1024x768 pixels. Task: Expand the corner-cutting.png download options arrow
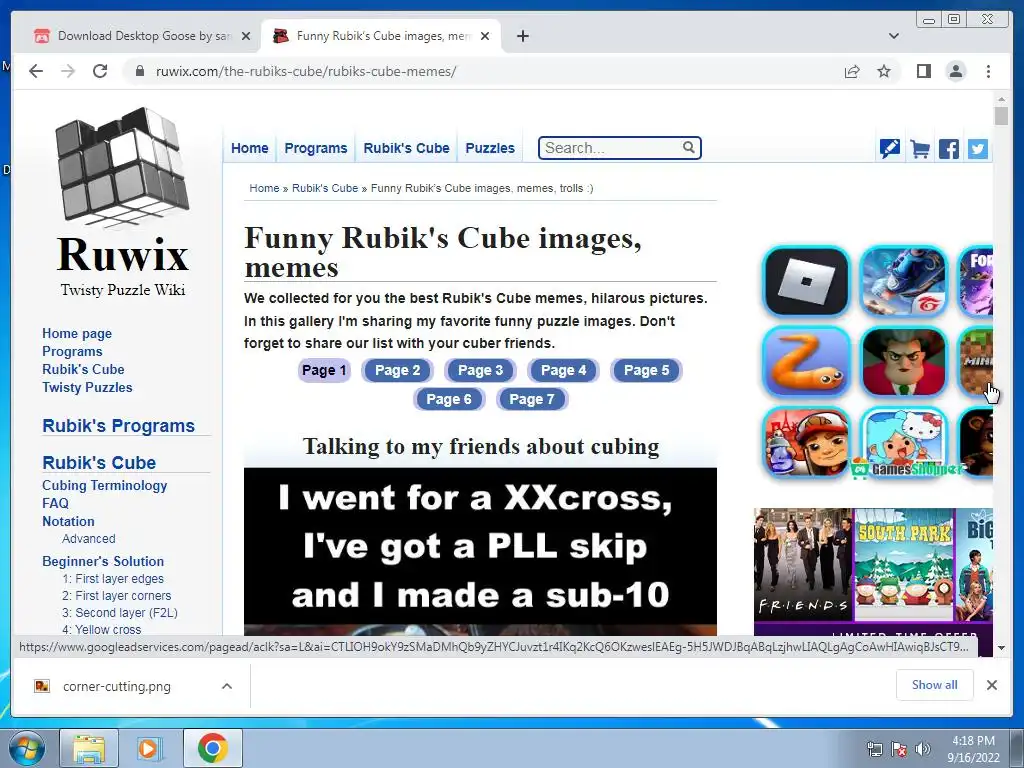click(x=227, y=686)
